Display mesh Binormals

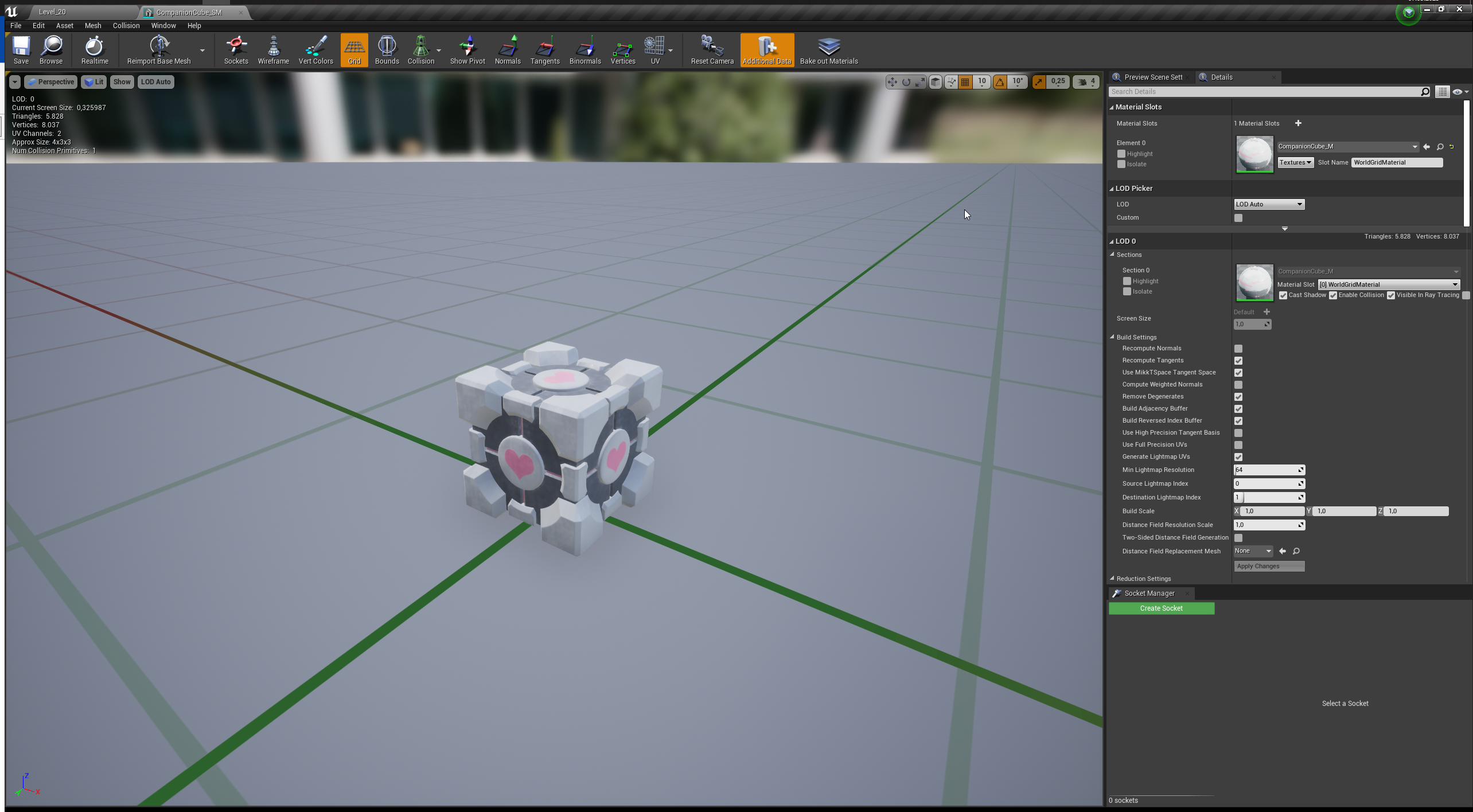pos(585,49)
